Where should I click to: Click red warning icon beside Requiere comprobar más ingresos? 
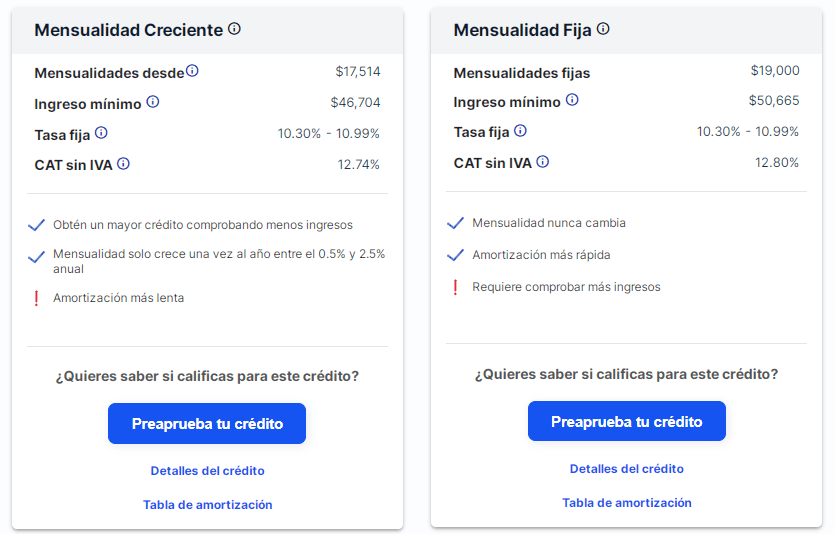point(456,287)
